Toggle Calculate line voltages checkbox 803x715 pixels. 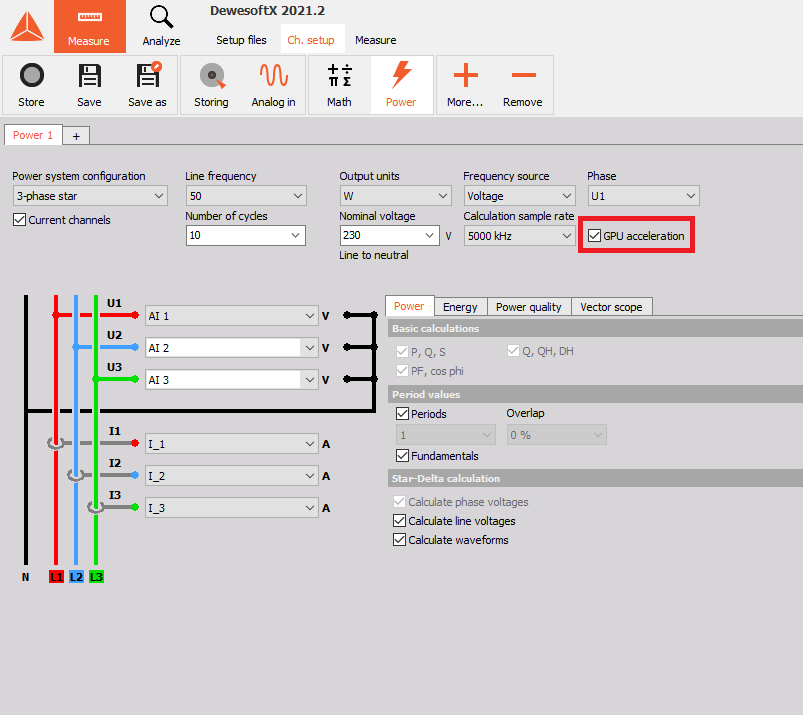coord(399,521)
